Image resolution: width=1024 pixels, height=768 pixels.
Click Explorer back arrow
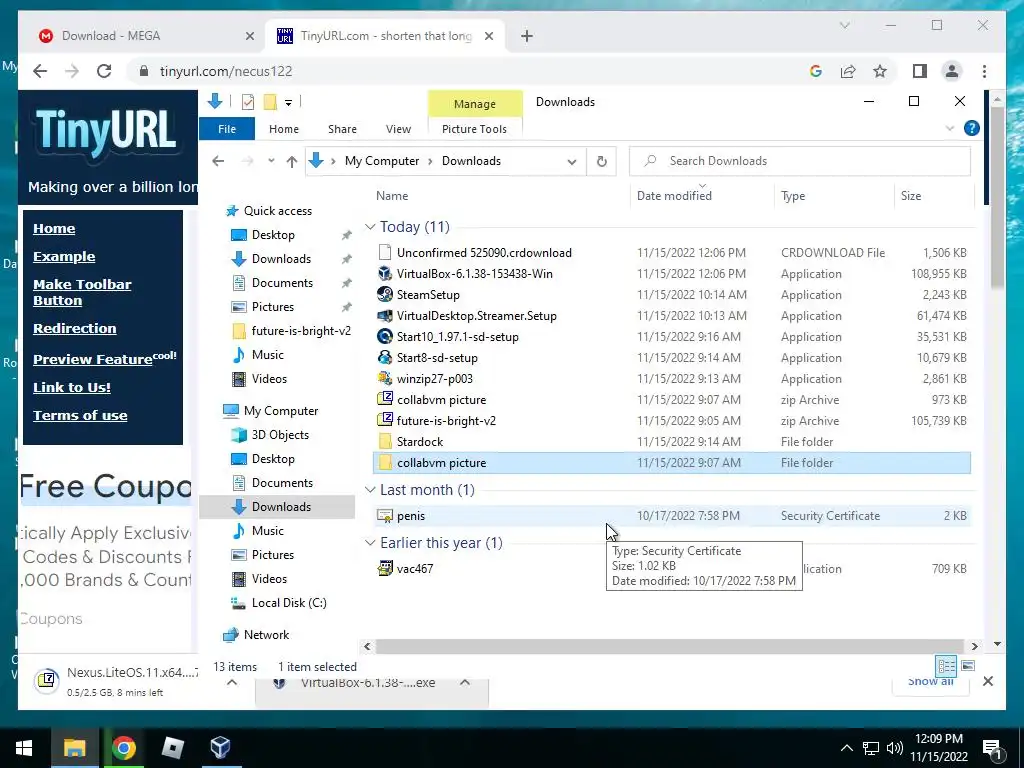pos(218,161)
